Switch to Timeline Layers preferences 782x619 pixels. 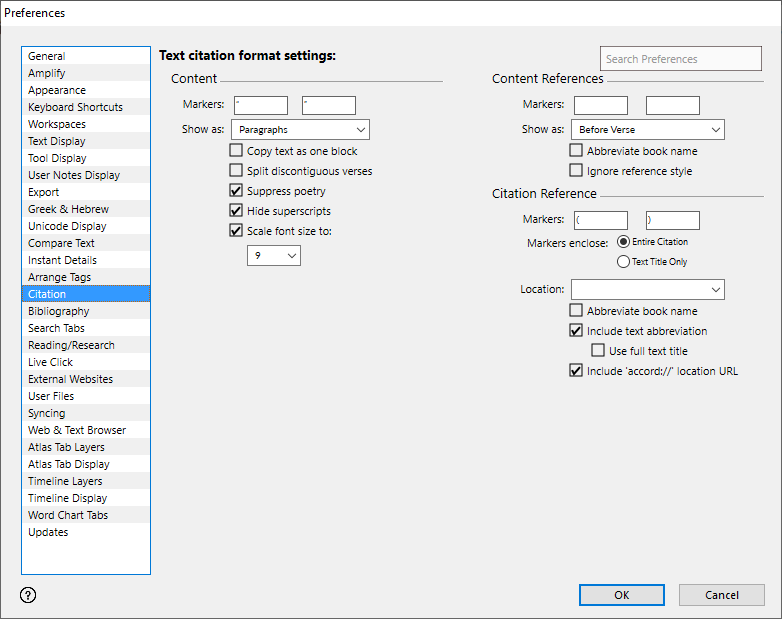coord(65,481)
